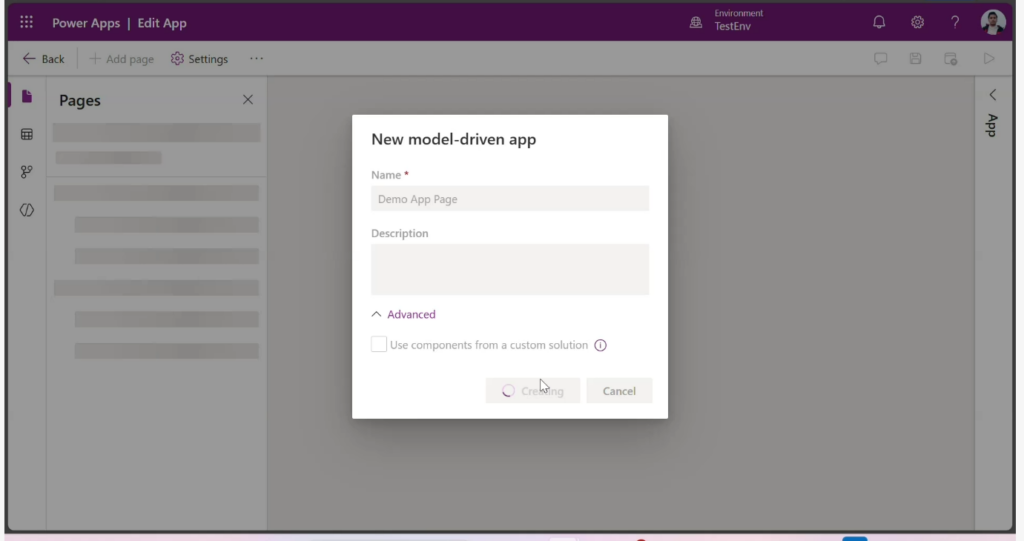Viewport: 1024px width, 541px height.
Task: Open the settings gear in header
Action: (917, 22)
